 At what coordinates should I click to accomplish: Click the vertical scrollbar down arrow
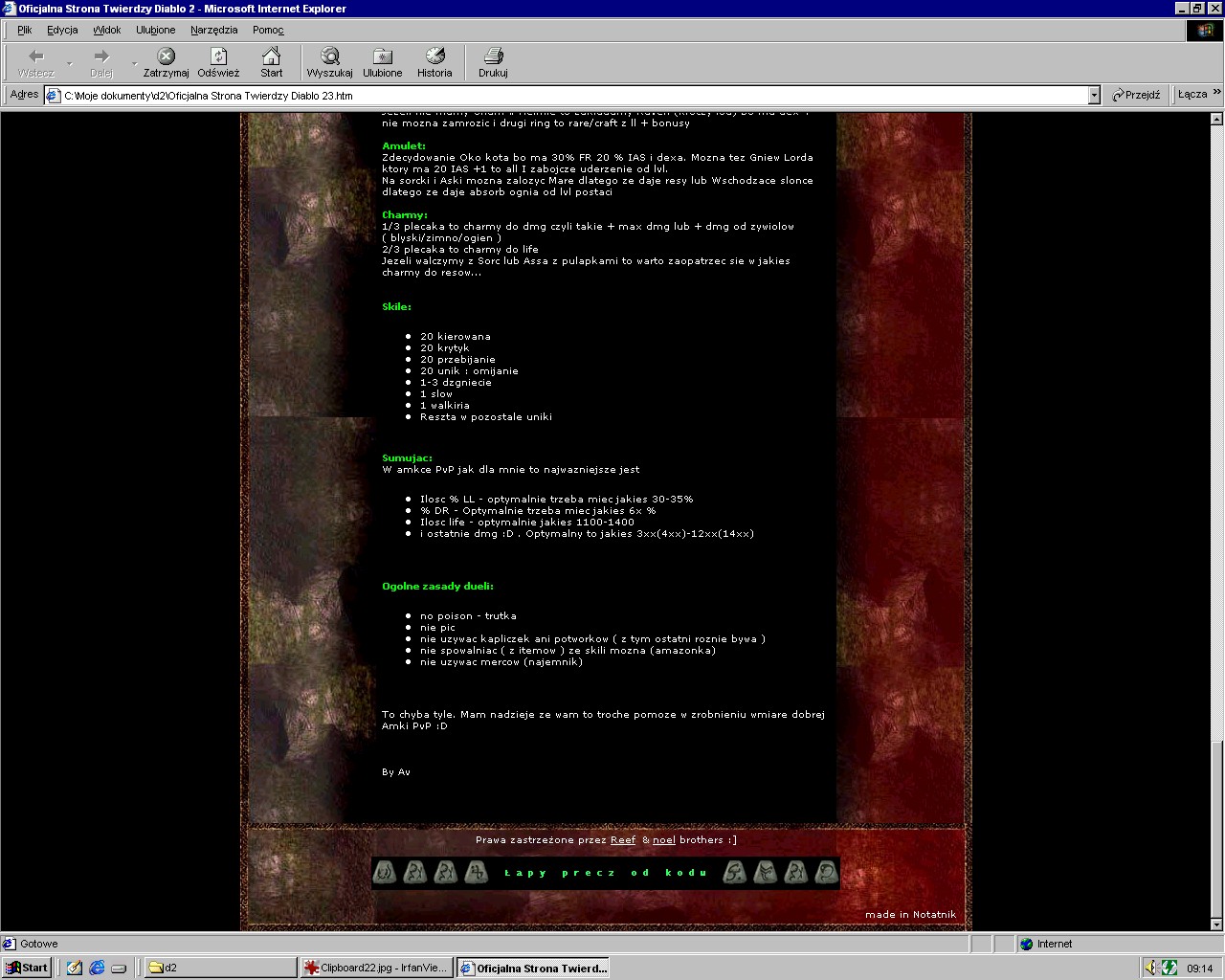click(1216, 925)
